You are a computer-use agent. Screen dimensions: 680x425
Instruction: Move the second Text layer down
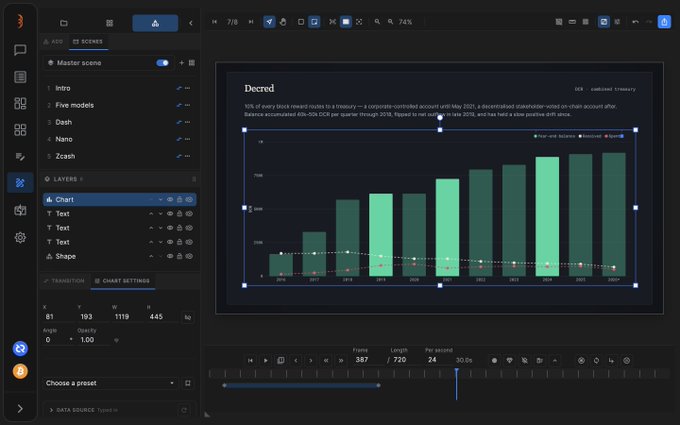click(160, 228)
